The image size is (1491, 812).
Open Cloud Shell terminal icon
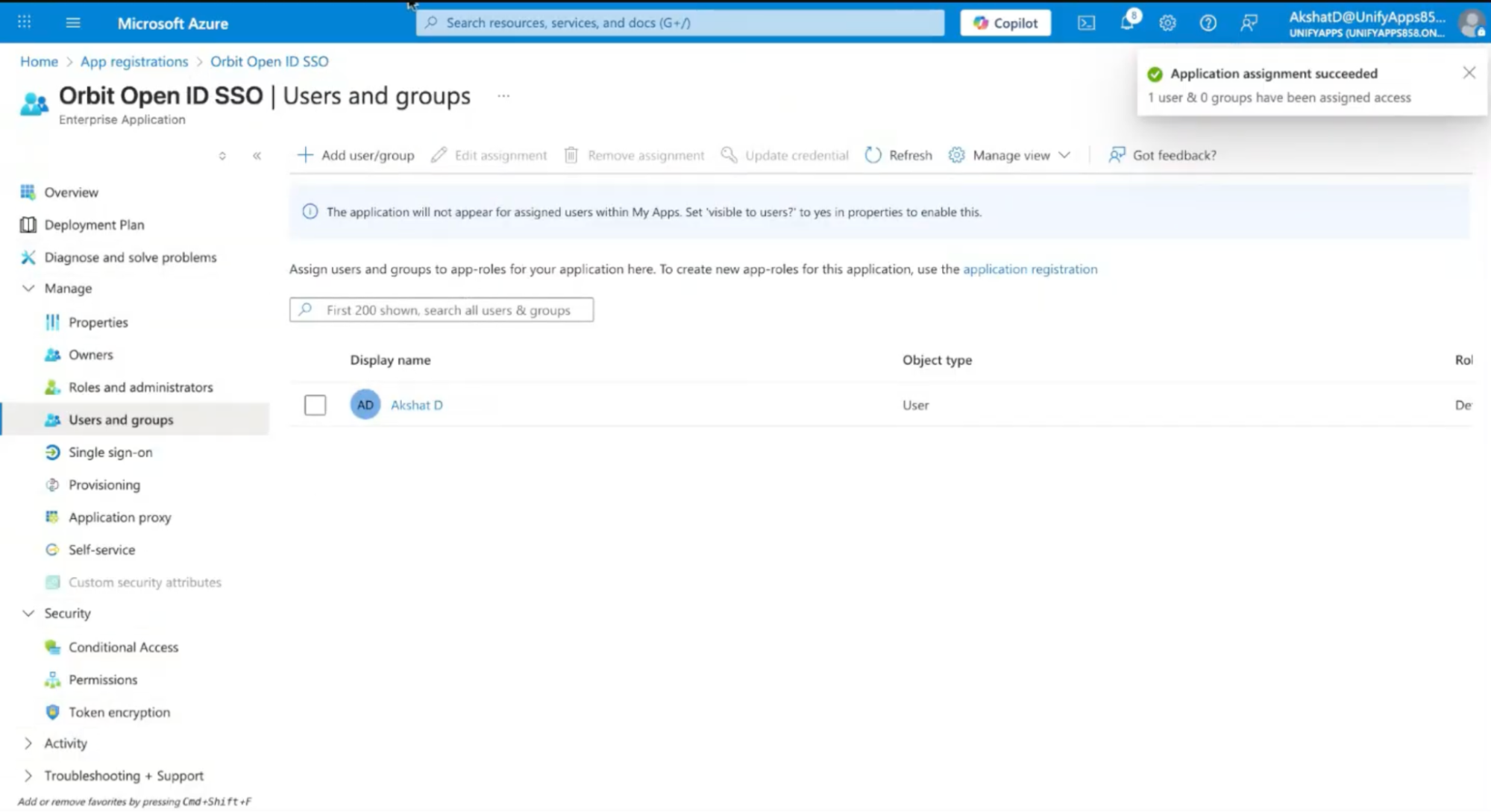click(x=1086, y=23)
